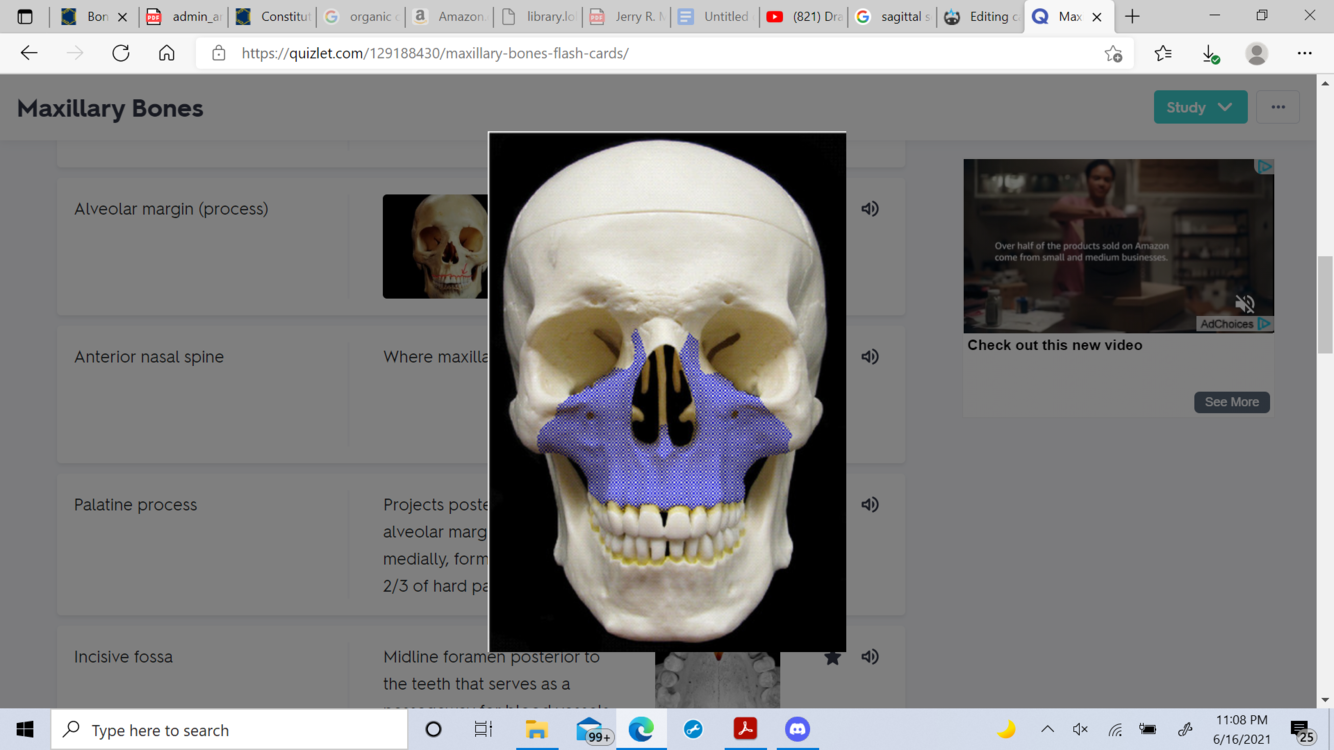Click the scrollbar down arrow
The width and height of the screenshot is (1334, 750).
pyautogui.click(x=1325, y=700)
